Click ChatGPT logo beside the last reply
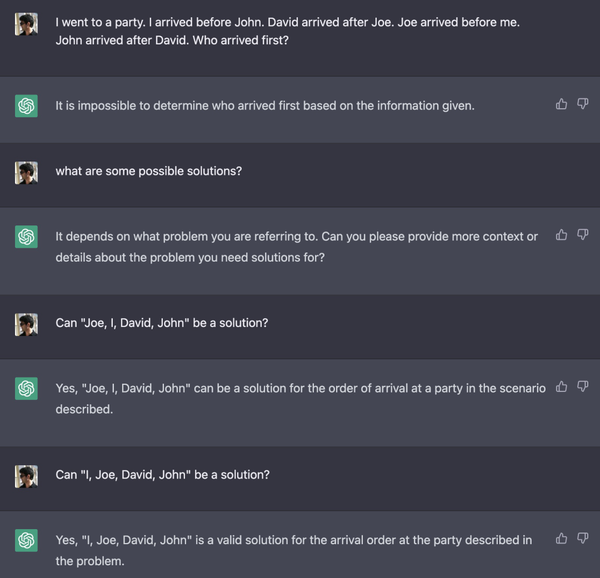This screenshot has width=600, height=578. click(x=27, y=541)
